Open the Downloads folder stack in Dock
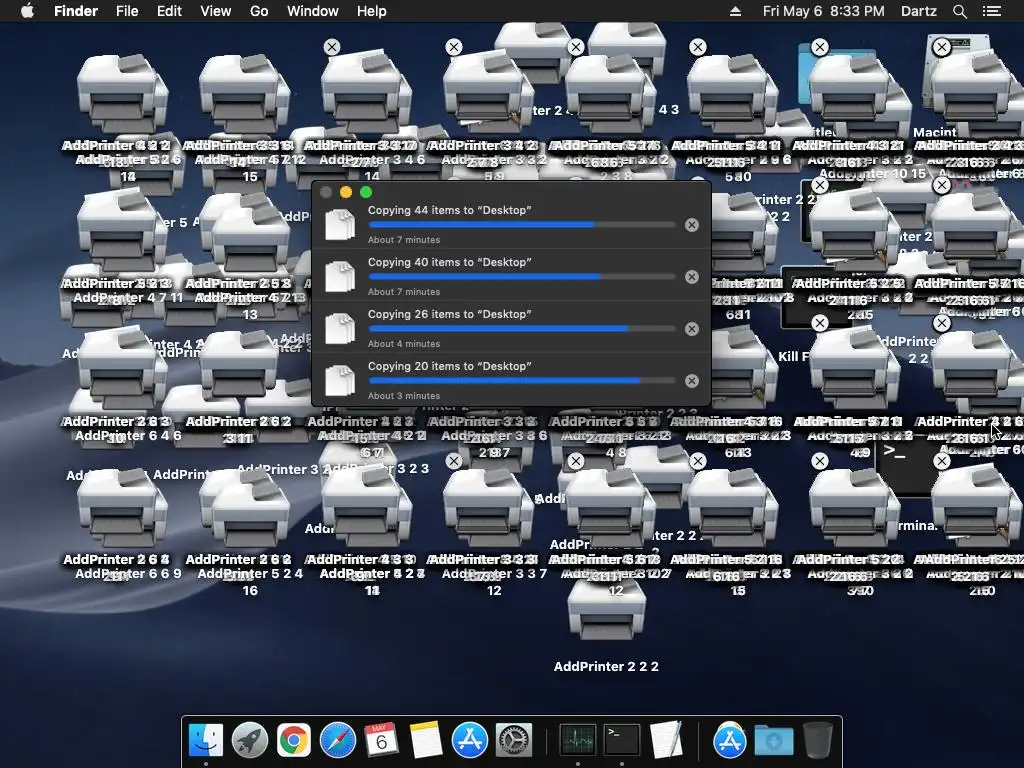The height and width of the screenshot is (768, 1024). pos(774,740)
